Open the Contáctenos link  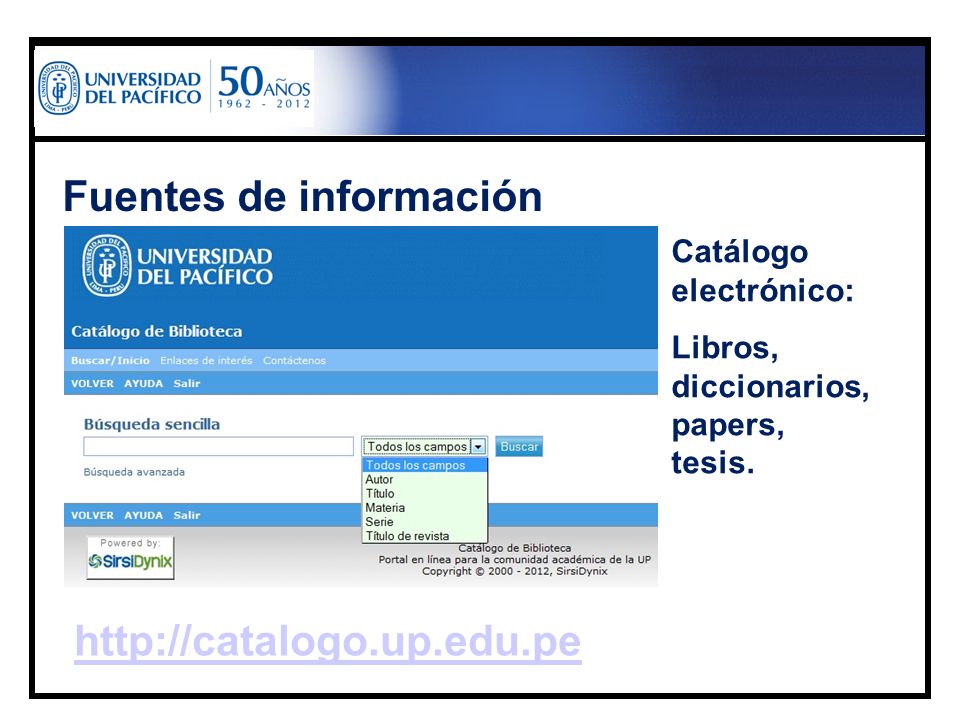pyautogui.click(x=294, y=361)
